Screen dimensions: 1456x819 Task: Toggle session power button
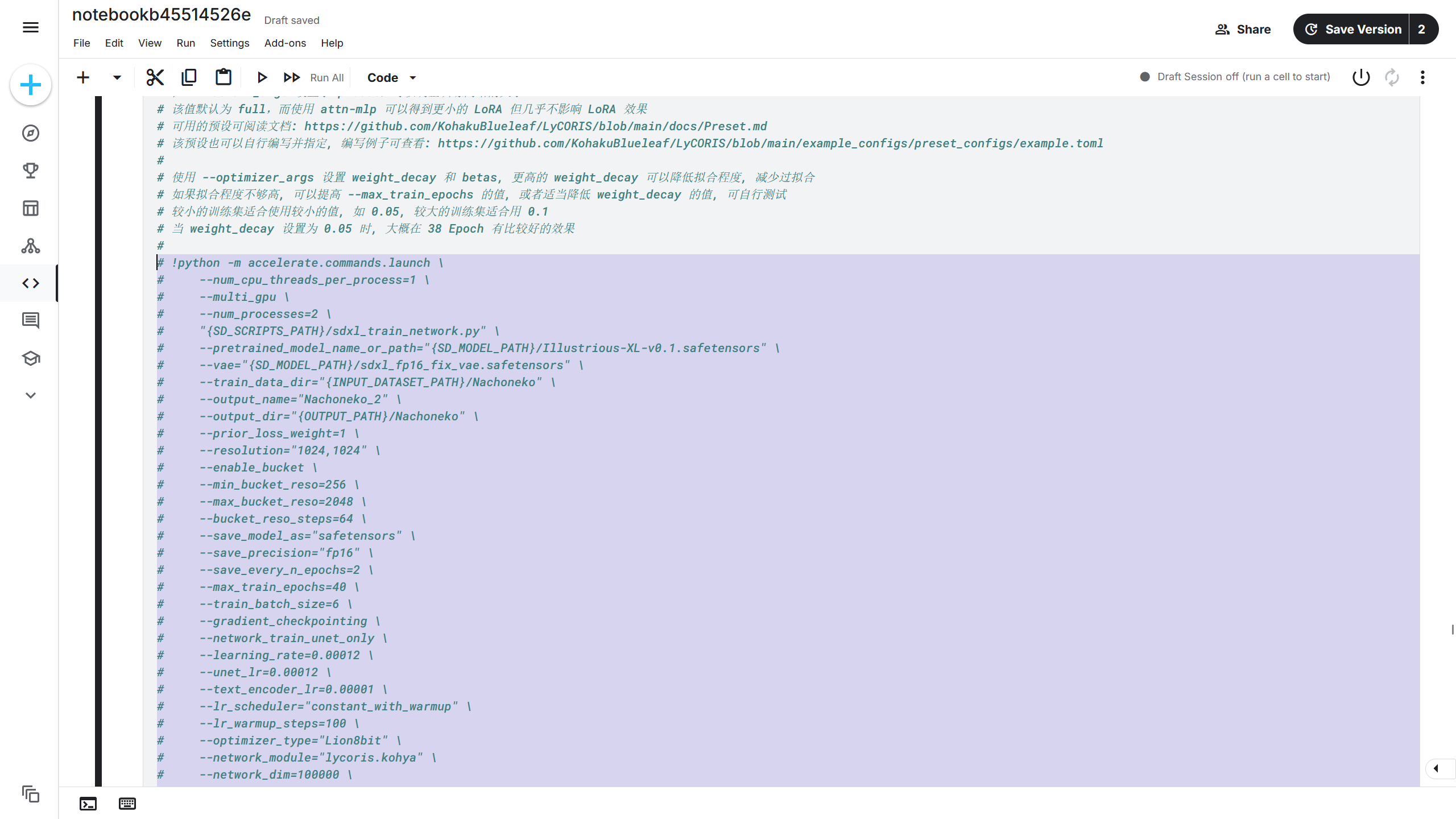(1361, 77)
